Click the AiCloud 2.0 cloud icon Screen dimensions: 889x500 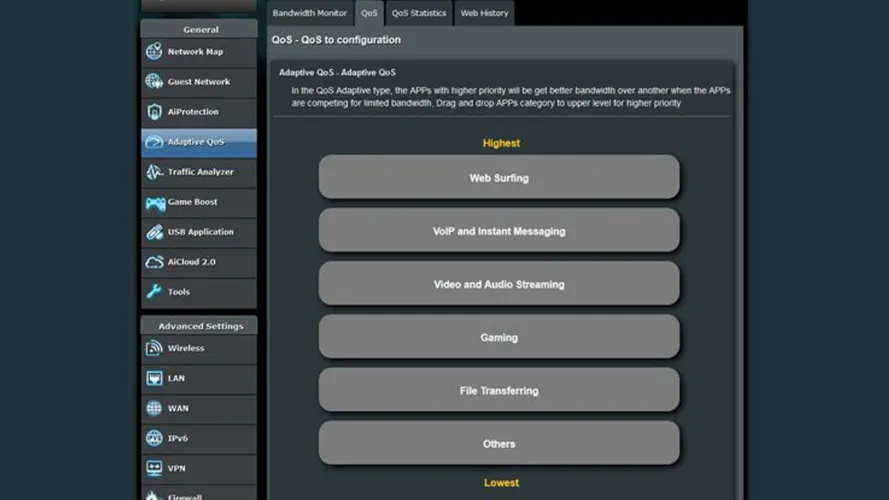(154, 262)
